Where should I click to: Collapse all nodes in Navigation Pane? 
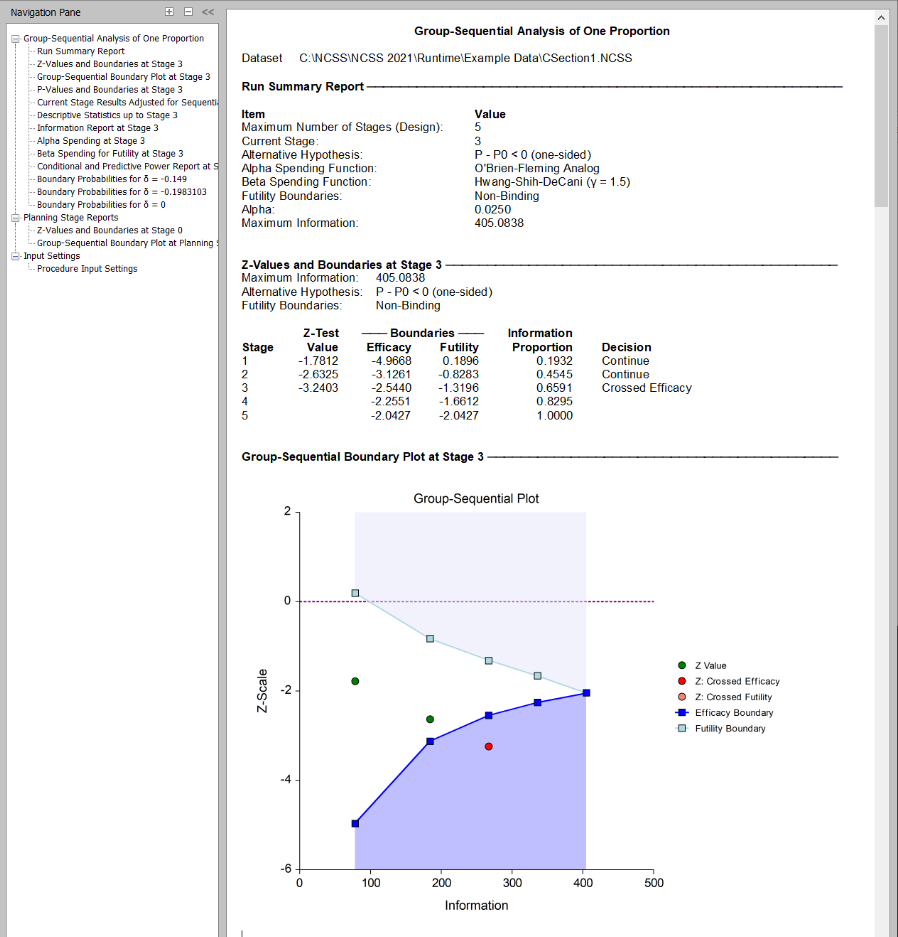point(188,12)
